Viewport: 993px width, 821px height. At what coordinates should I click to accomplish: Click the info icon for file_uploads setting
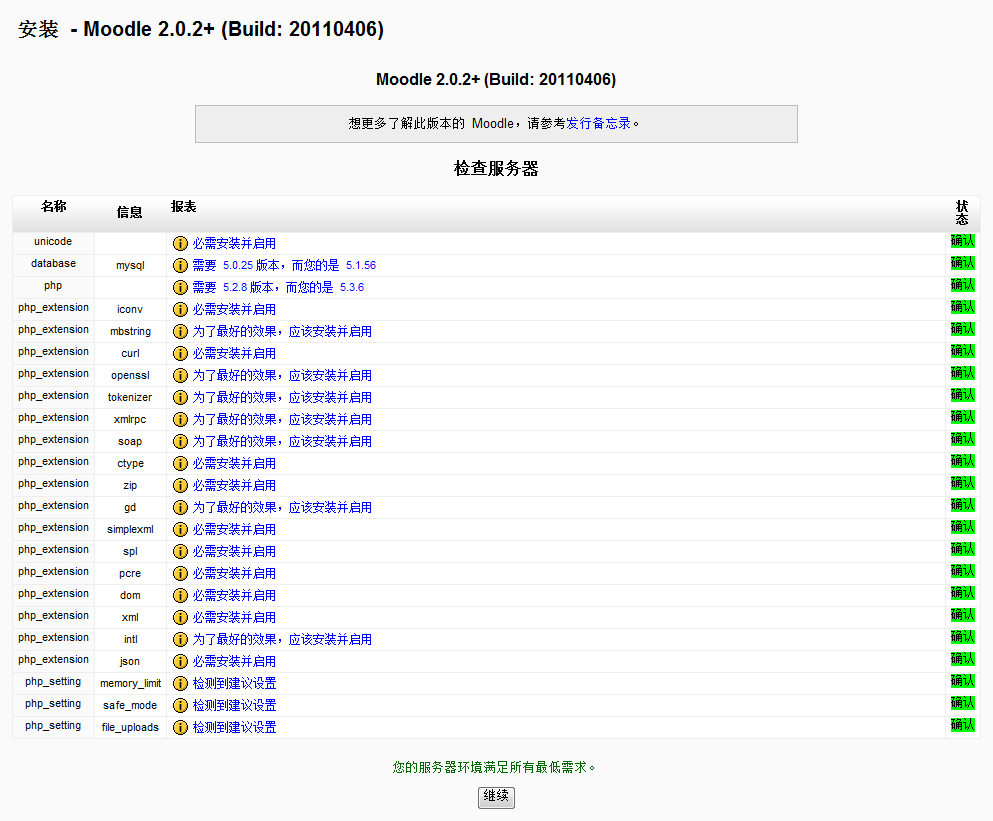[x=180, y=727]
